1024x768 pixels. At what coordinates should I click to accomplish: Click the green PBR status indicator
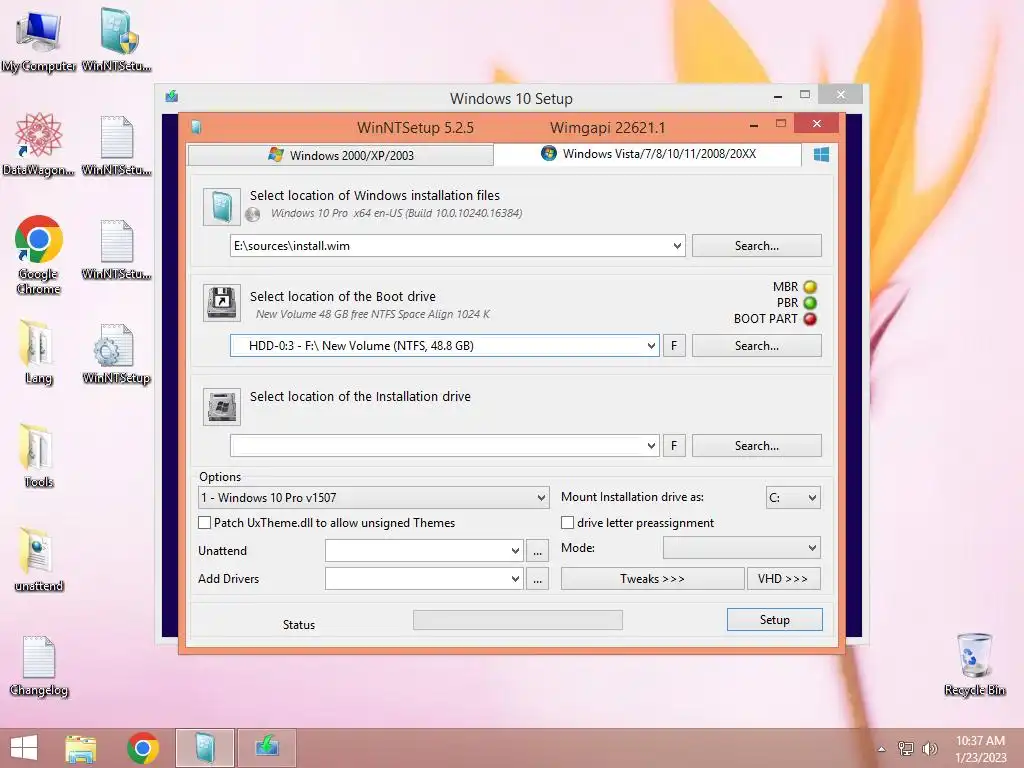tap(810, 303)
